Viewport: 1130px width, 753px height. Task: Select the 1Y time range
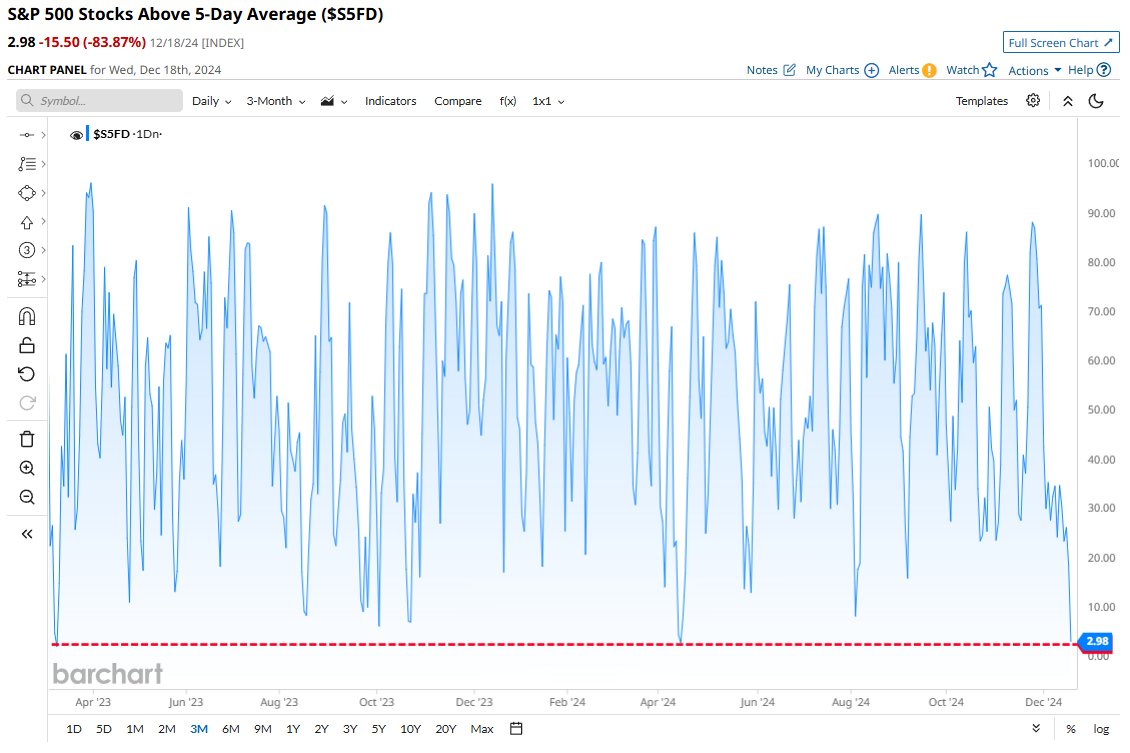(x=293, y=729)
